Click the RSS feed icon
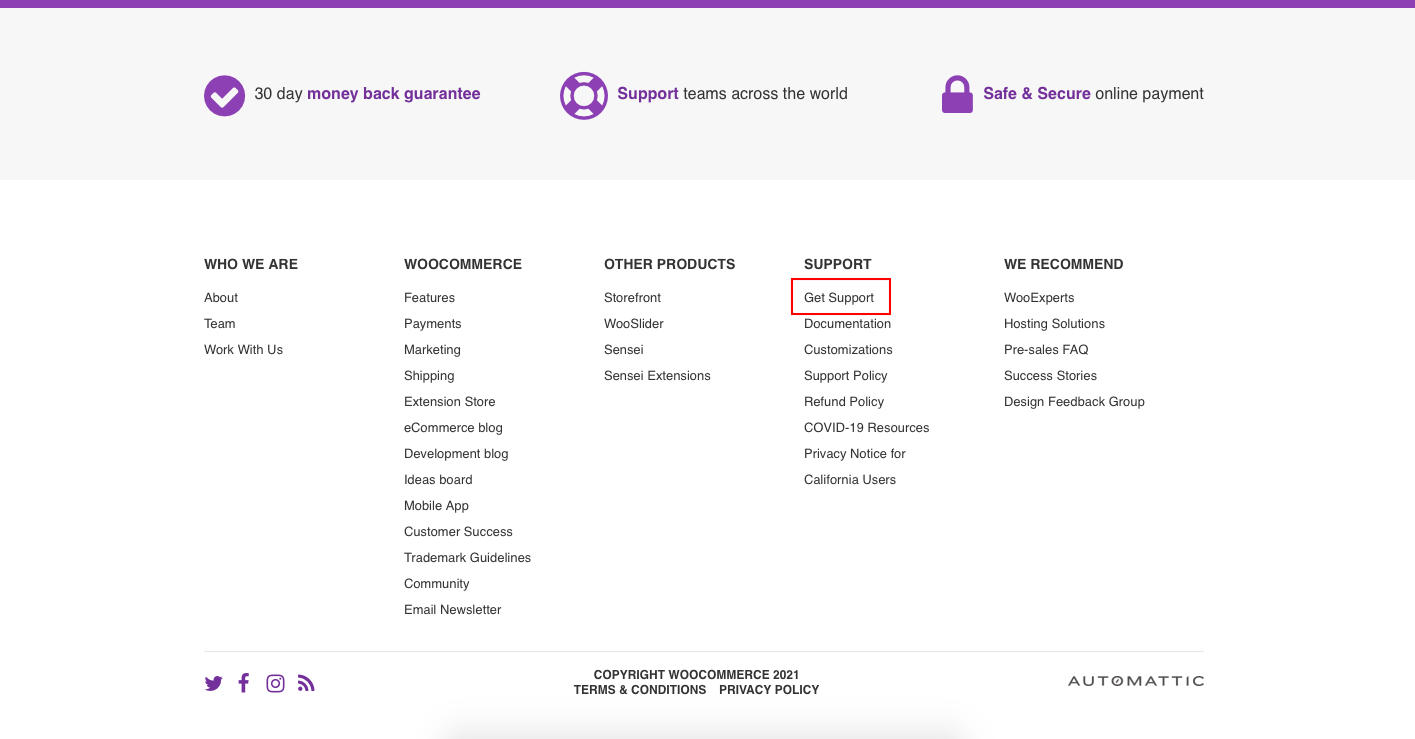The height and width of the screenshot is (739, 1415). point(306,684)
